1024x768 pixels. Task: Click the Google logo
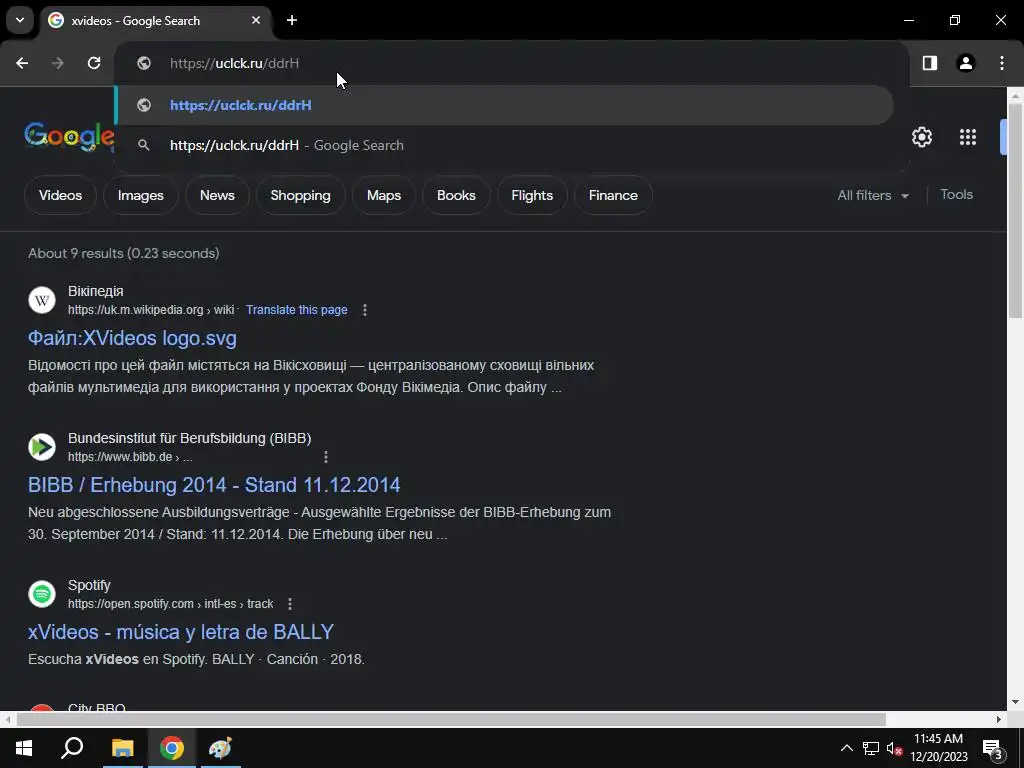(69, 136)
